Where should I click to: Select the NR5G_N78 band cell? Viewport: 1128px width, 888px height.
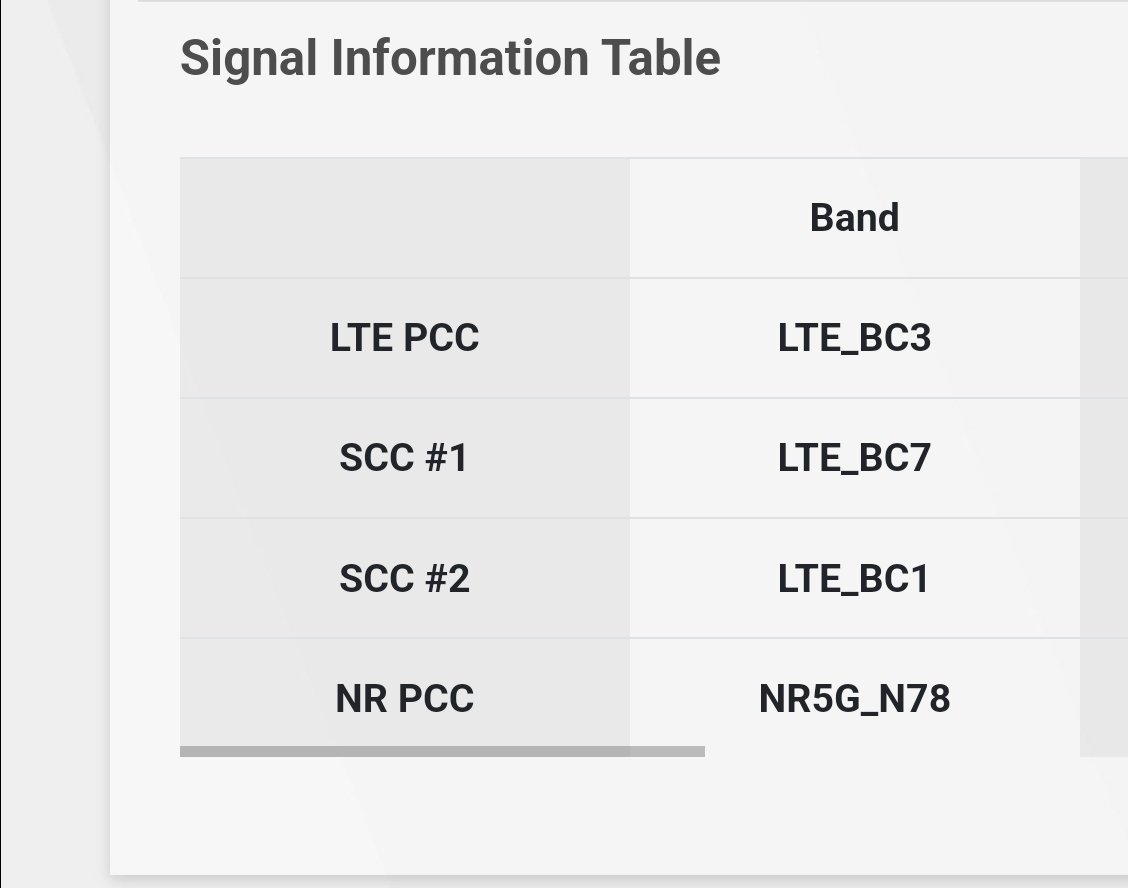[854, 698]
